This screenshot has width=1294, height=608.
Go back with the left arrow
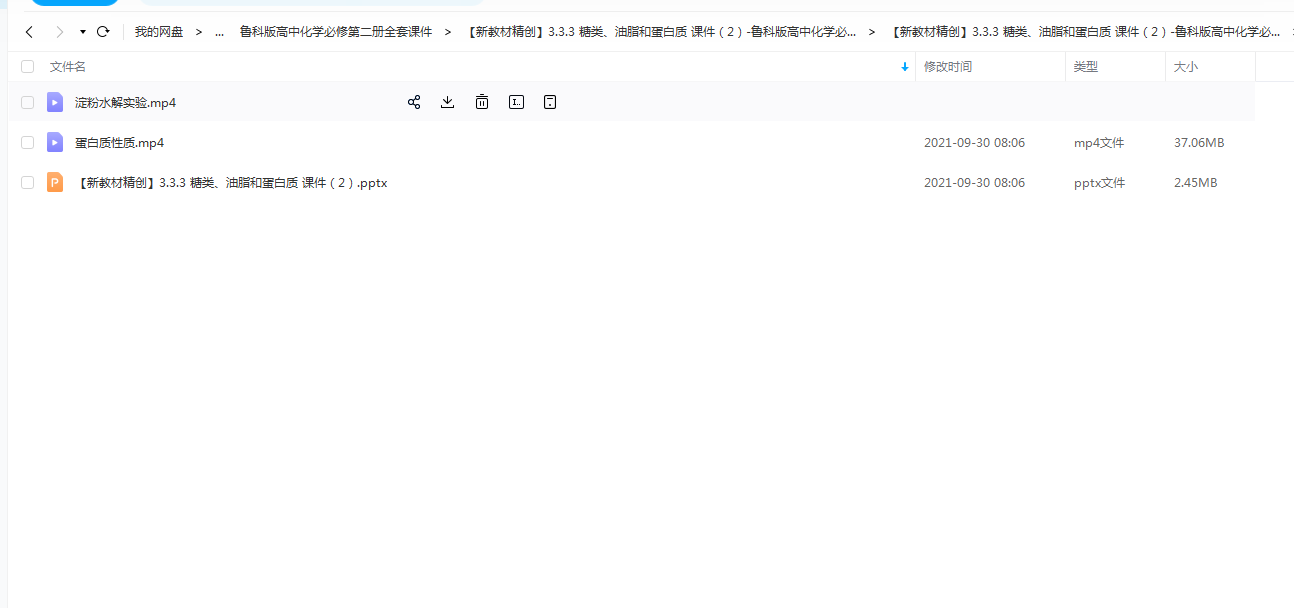pos(29,32)
